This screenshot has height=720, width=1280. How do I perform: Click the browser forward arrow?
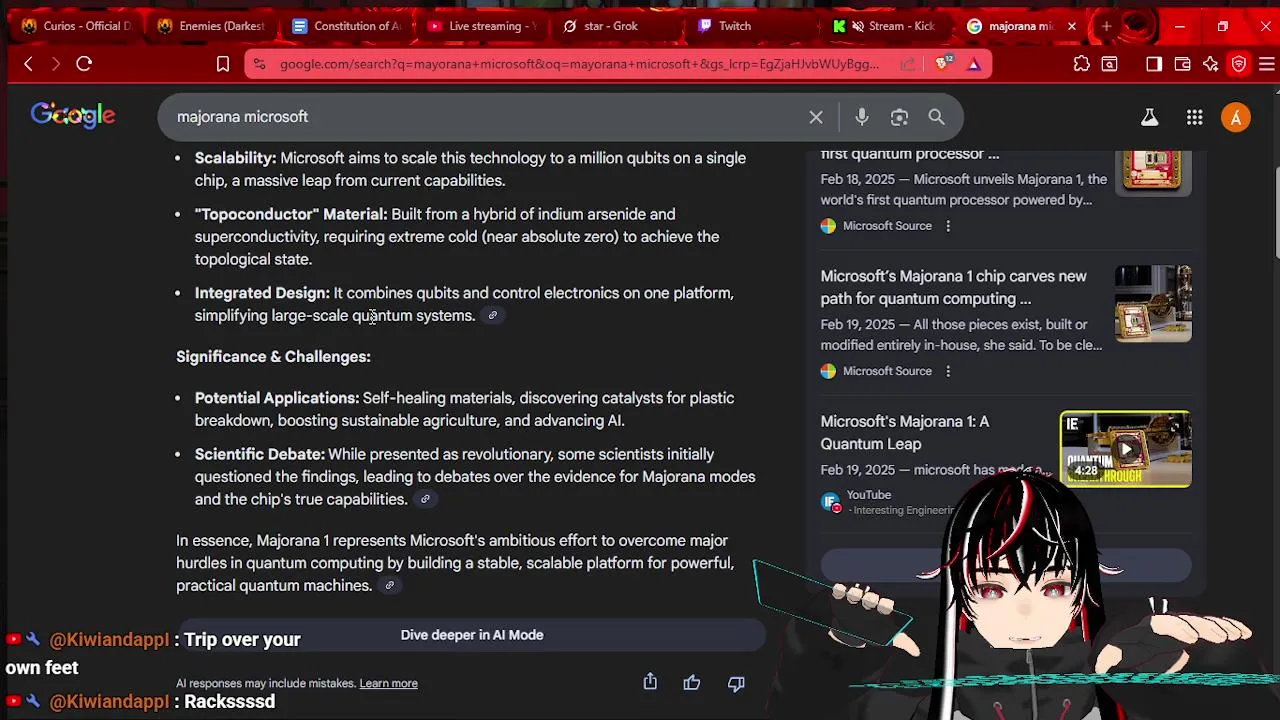pos(56,64)
